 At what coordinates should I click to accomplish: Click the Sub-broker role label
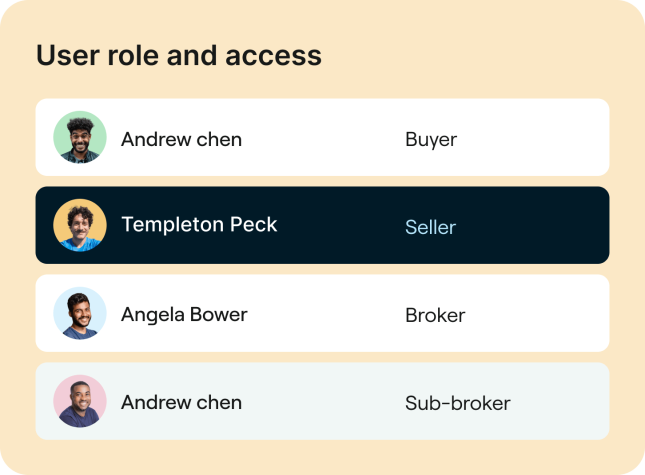tap(458, 403)
